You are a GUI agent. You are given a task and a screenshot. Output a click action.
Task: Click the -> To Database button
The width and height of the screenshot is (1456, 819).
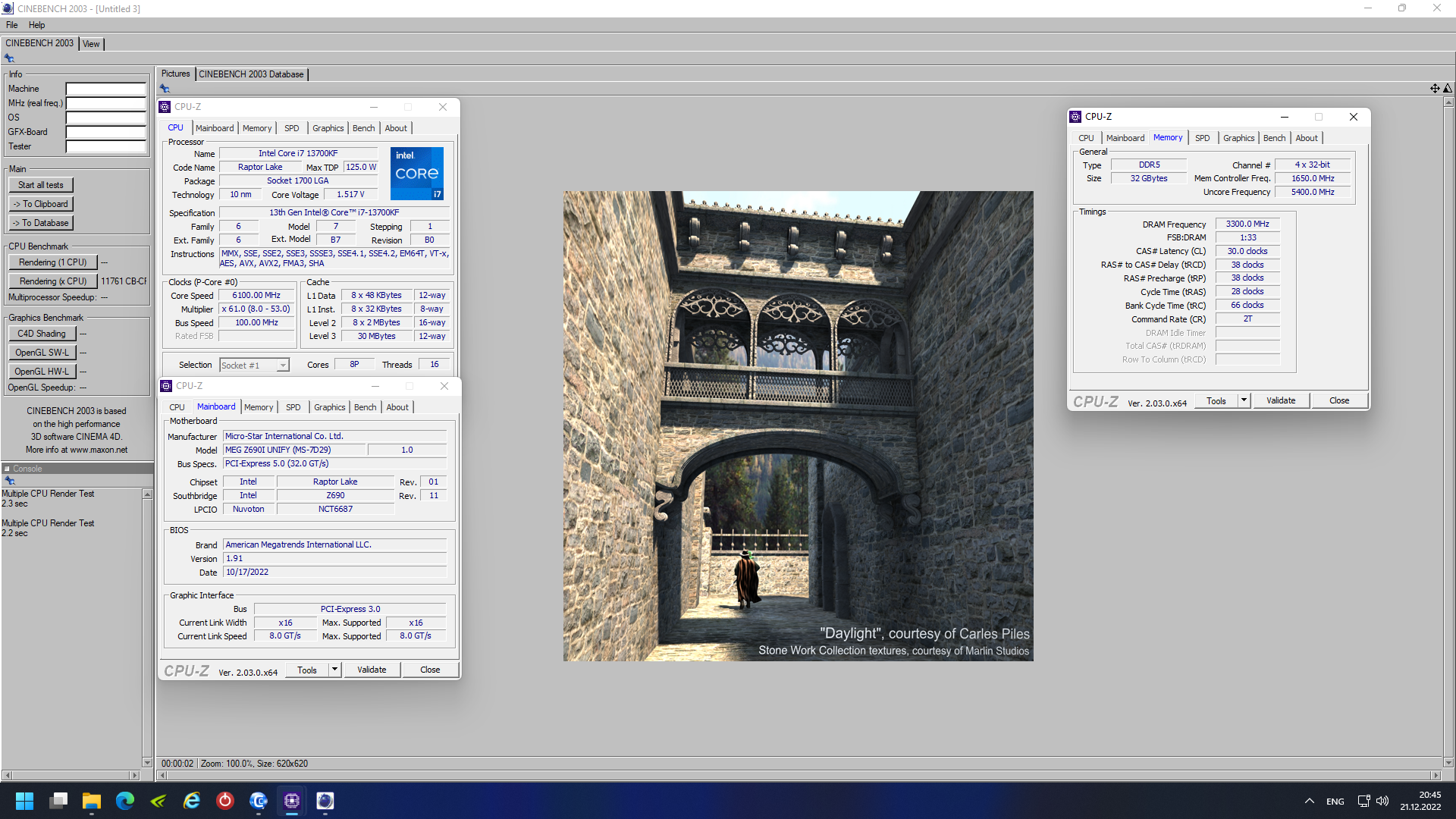point(41,223)
